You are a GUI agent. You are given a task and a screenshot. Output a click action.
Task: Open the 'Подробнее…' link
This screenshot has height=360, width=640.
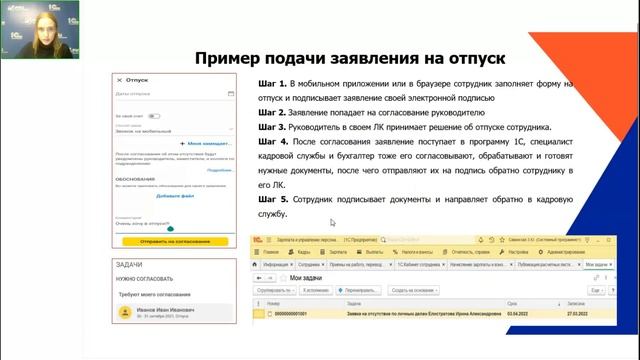click(220, 170)
